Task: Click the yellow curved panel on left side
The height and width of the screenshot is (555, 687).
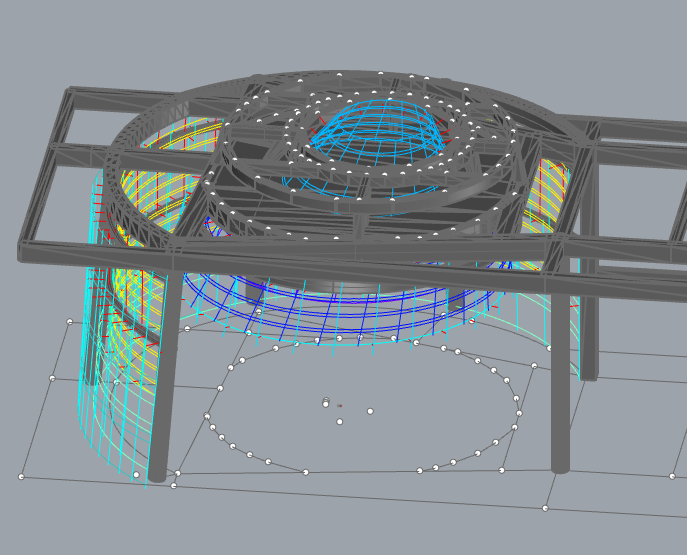Action: click(135, 190)
